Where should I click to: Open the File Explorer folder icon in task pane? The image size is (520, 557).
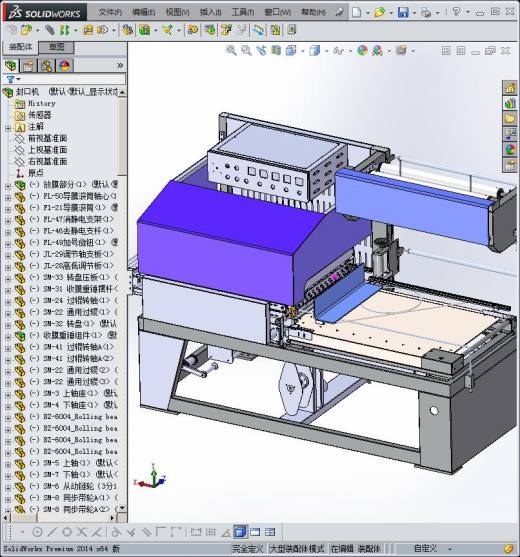(x=510, y=118)
